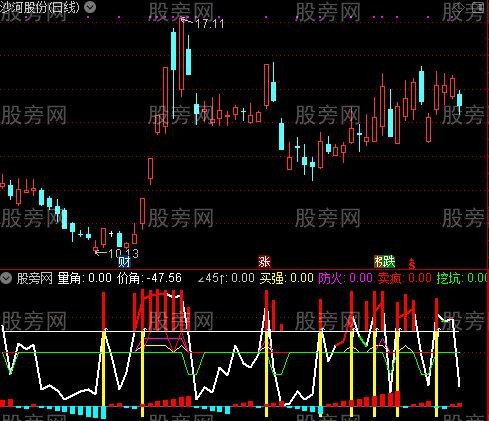The height and width of the screenshot is (421, 489).
Task: Select the 价角: -47.56 indicator value
Action: coord(149,278)
